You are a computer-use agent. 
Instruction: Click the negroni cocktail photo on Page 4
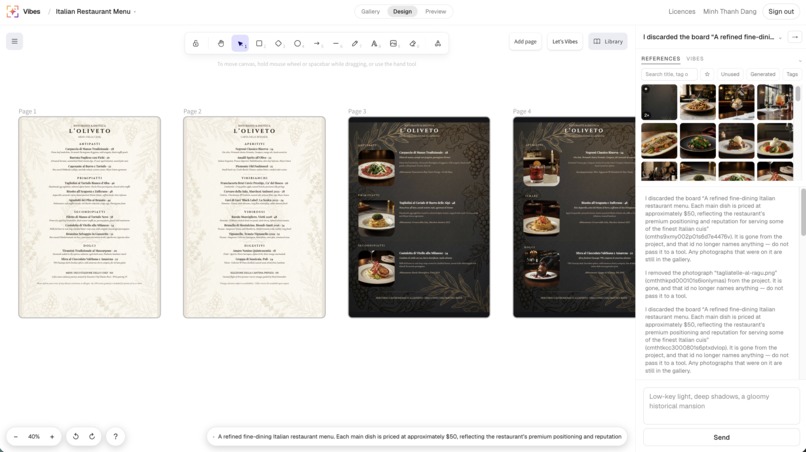pos(541,167)
